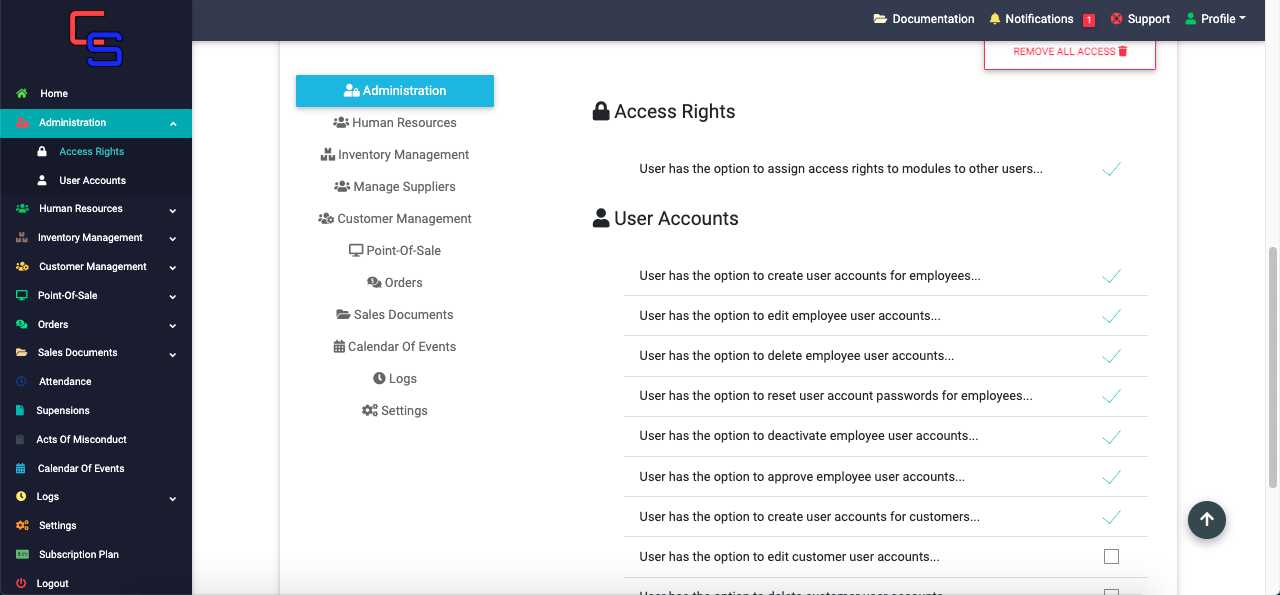Open the Profile dropdown menu
The image size is (1280, 595).
tap(1215, 19)
